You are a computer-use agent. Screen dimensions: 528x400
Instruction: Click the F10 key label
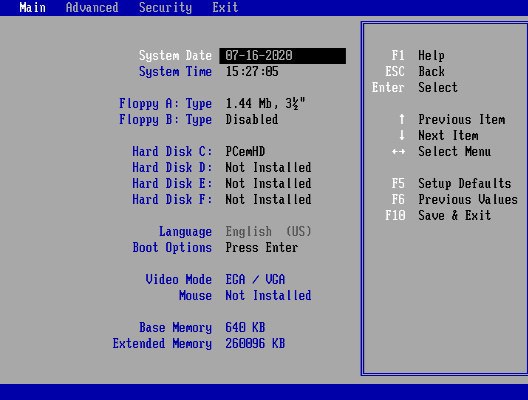[395, 215]
